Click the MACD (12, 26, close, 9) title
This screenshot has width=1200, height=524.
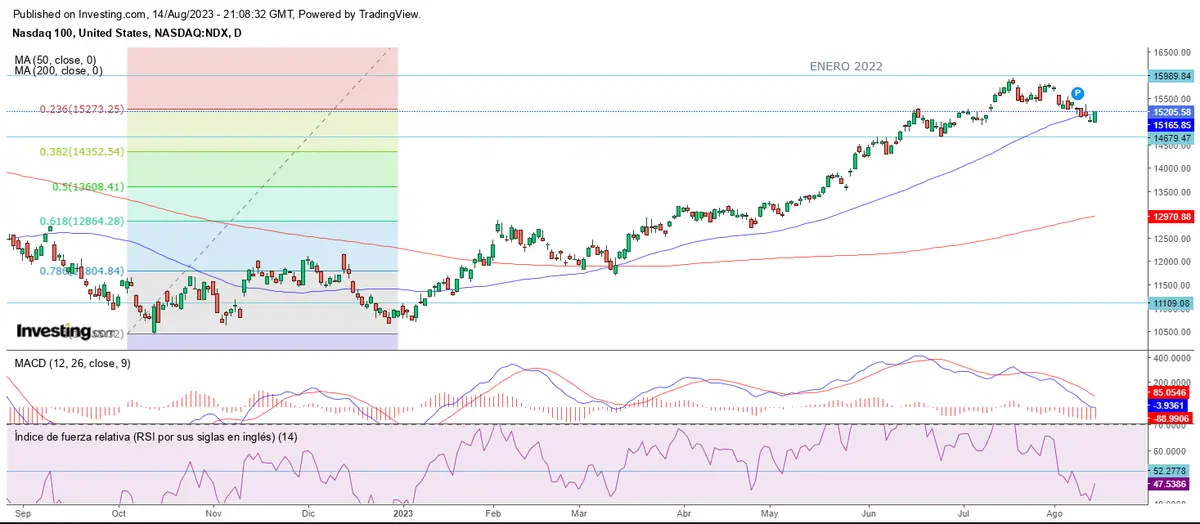(71, 362)
